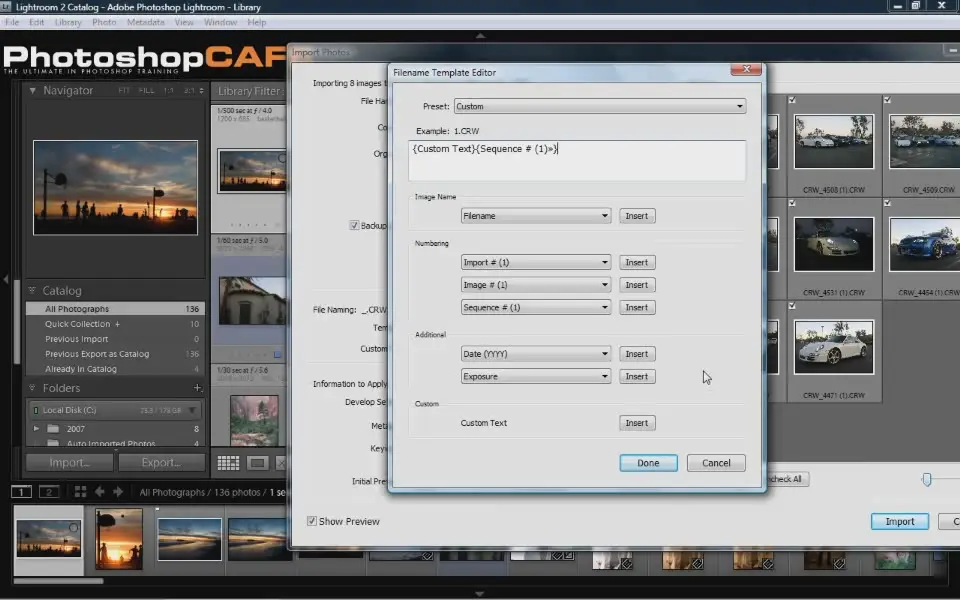
Task: Uncheck the CRW_4531 (1).CRW photo checkbox
Action: [x=792, y=203]
